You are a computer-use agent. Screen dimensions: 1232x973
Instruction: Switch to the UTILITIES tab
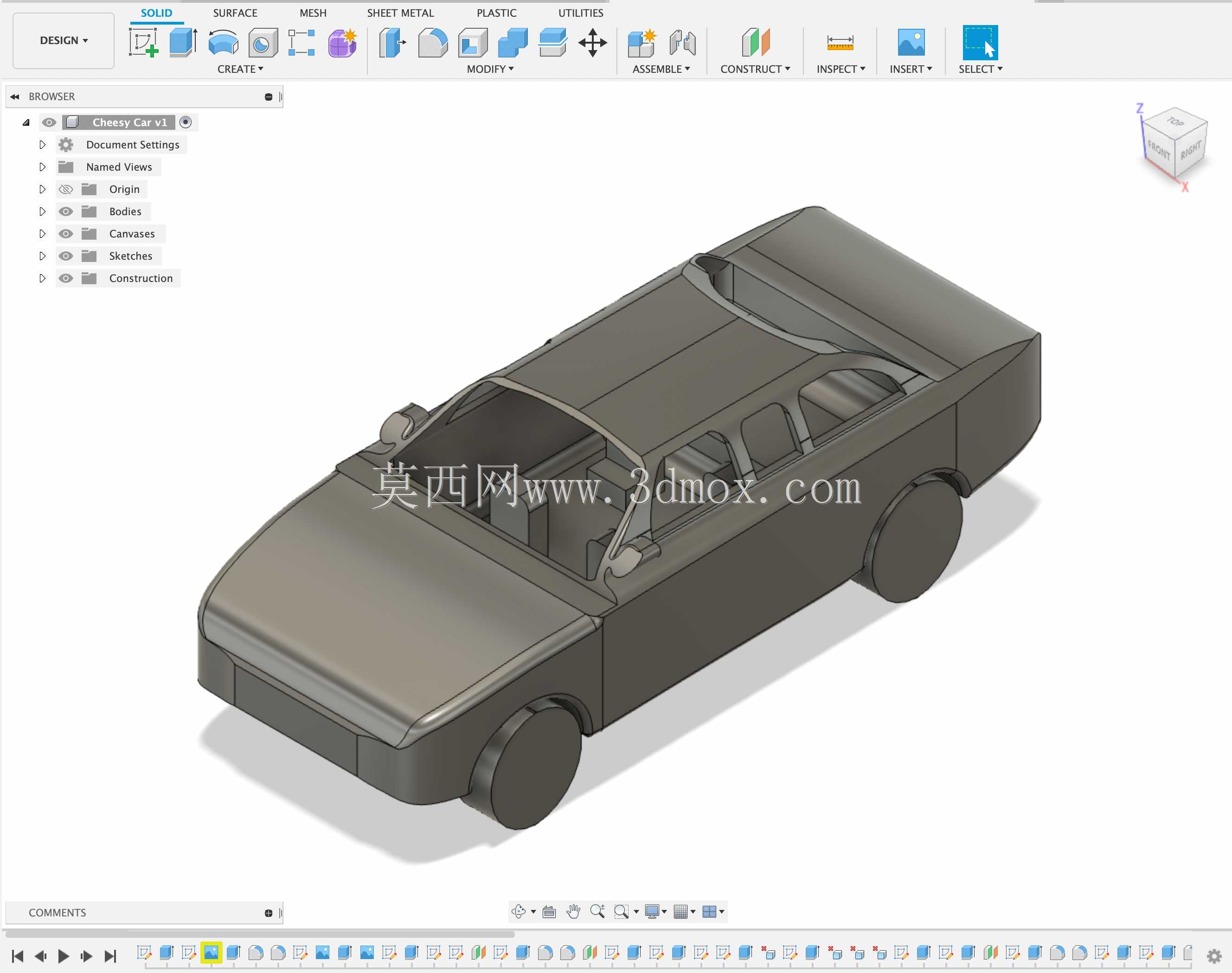click(580, 13)
